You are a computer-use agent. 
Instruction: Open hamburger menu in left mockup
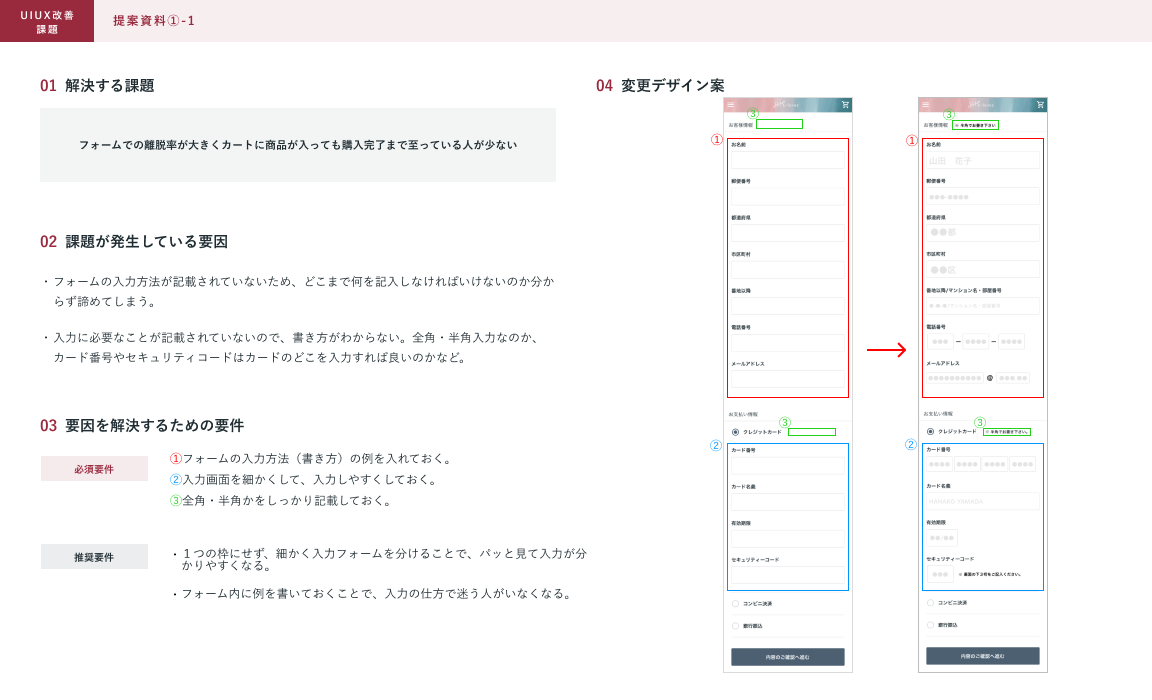pyautogui.click(x=730, y=105)
